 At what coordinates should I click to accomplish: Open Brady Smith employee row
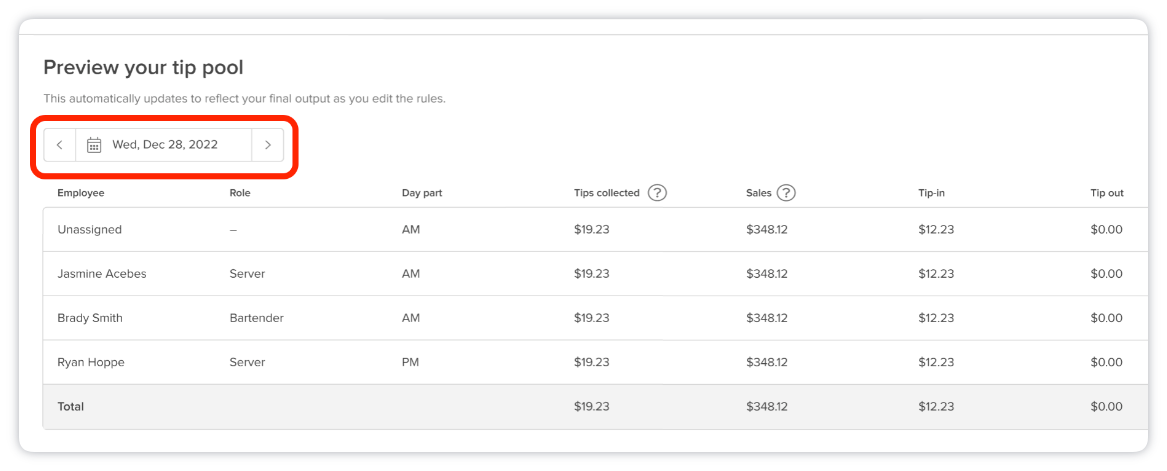tap(90, 318)
